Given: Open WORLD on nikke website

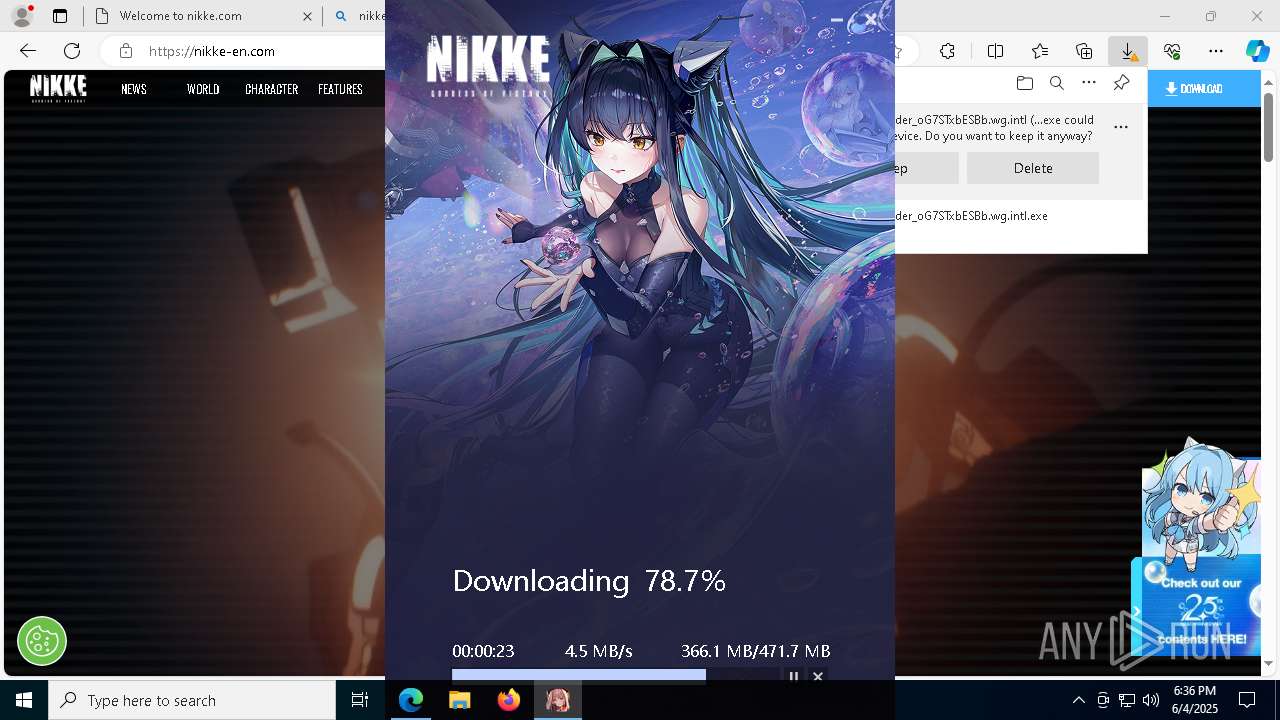Looking at the screenshot, I should [x=203, y=89].
